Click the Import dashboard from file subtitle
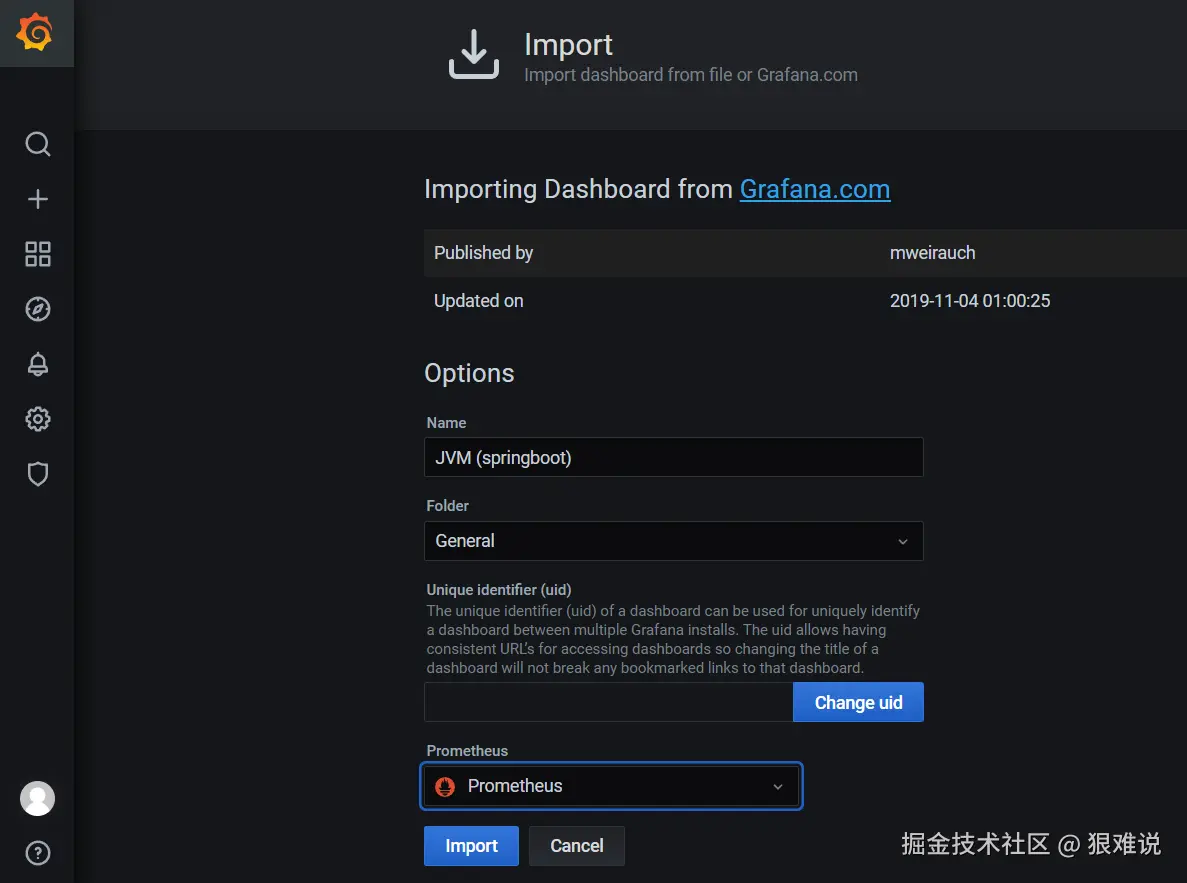Screen dimensions: 1187x883 691,75
